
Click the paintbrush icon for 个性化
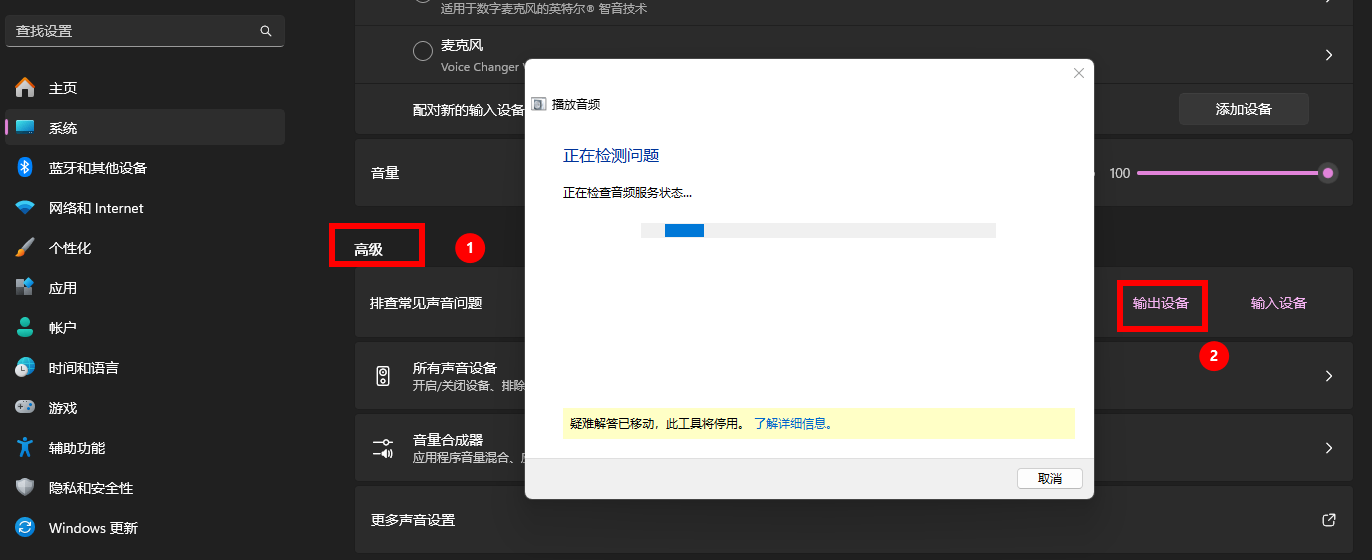coord(25,248)
